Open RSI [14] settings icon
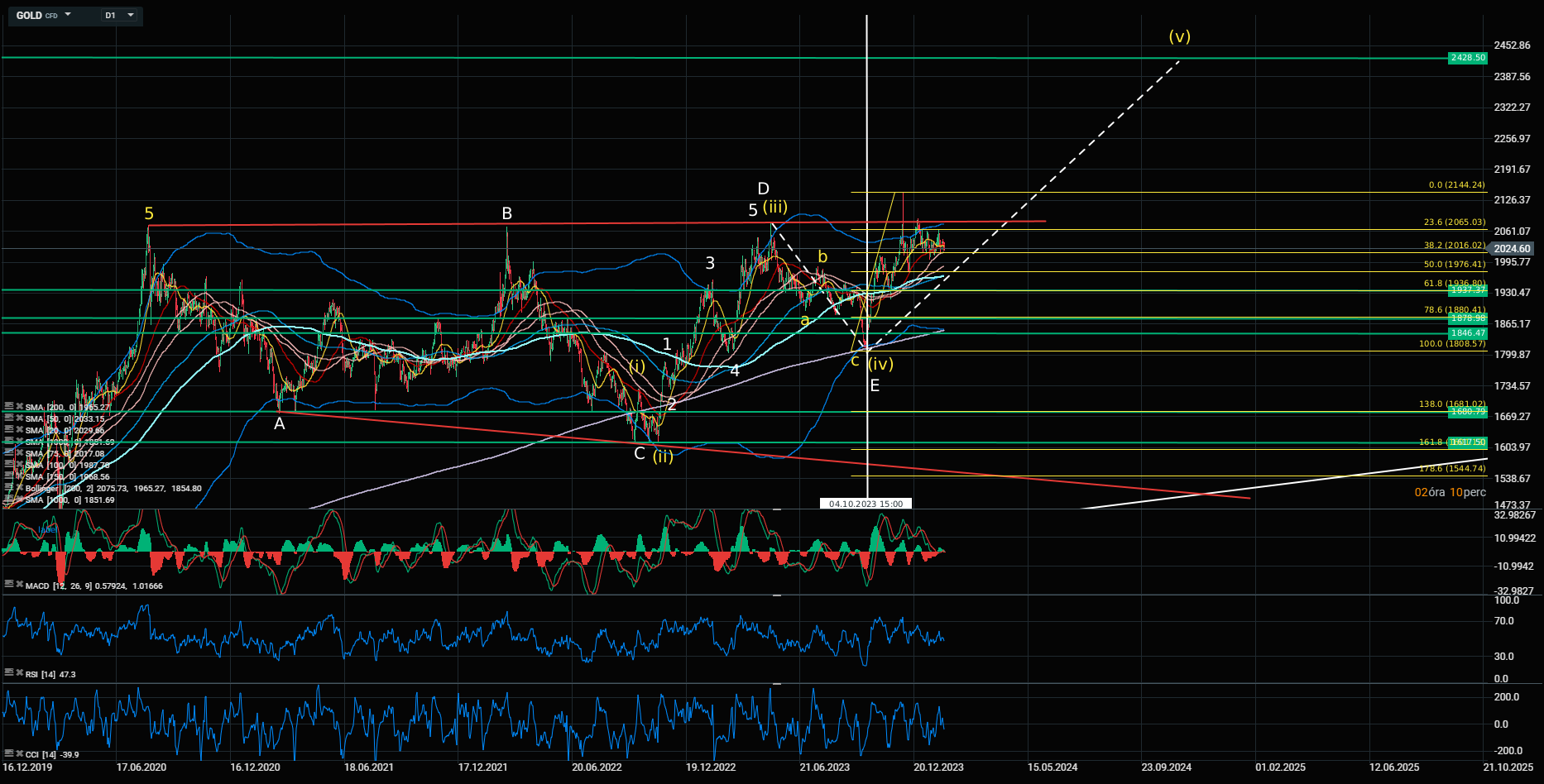 (x=9, y=673)
